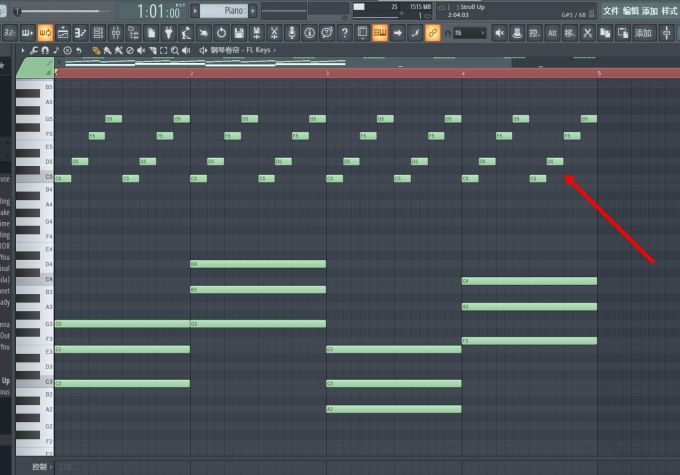Click the microphone recording icon
The height and width of the screenshot is (475, 680).
[292, 33]
